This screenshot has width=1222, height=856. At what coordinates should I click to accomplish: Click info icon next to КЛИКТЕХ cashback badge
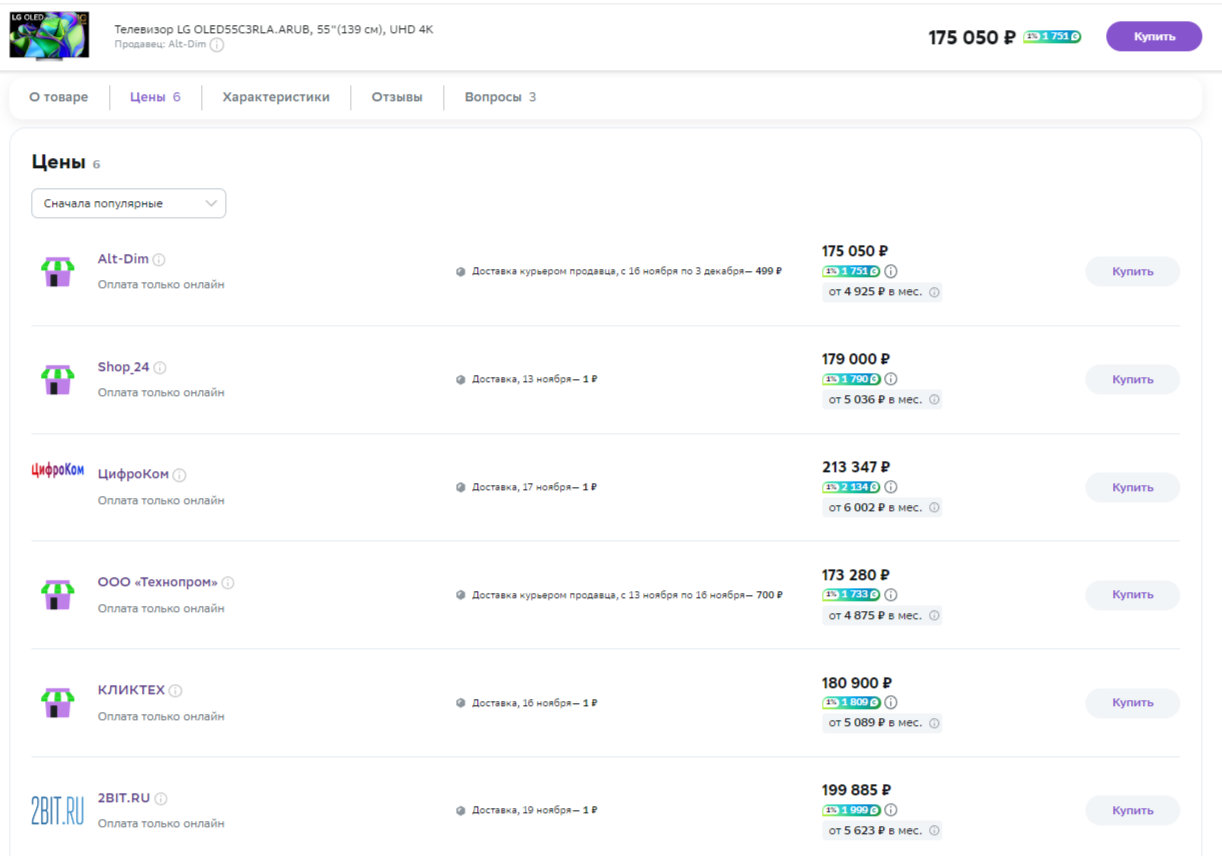(891, 702)
